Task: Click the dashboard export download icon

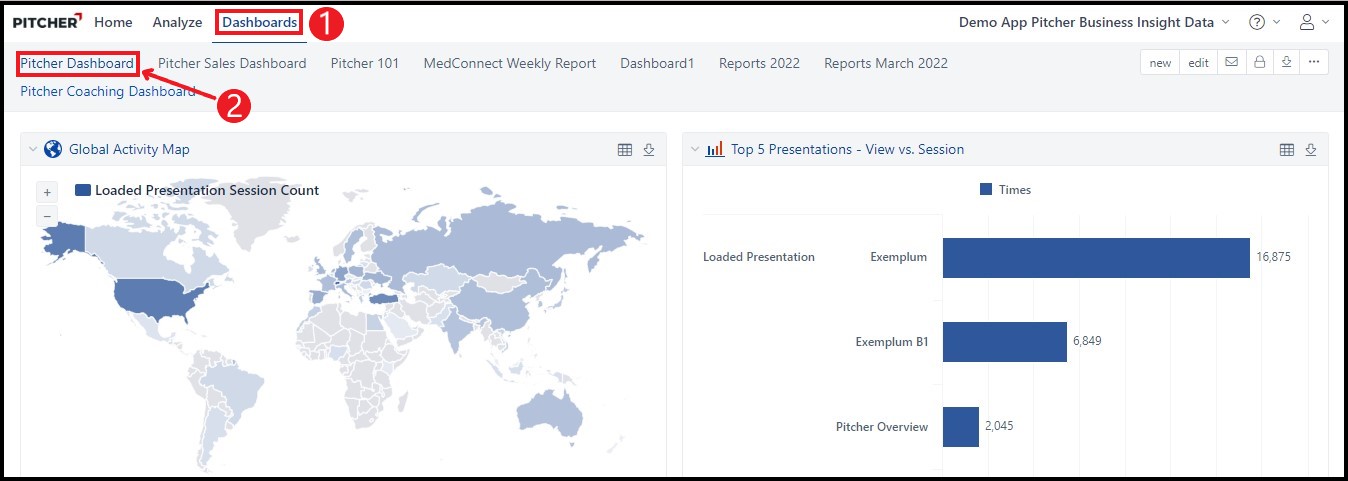Action: (x=1286, y=62)
